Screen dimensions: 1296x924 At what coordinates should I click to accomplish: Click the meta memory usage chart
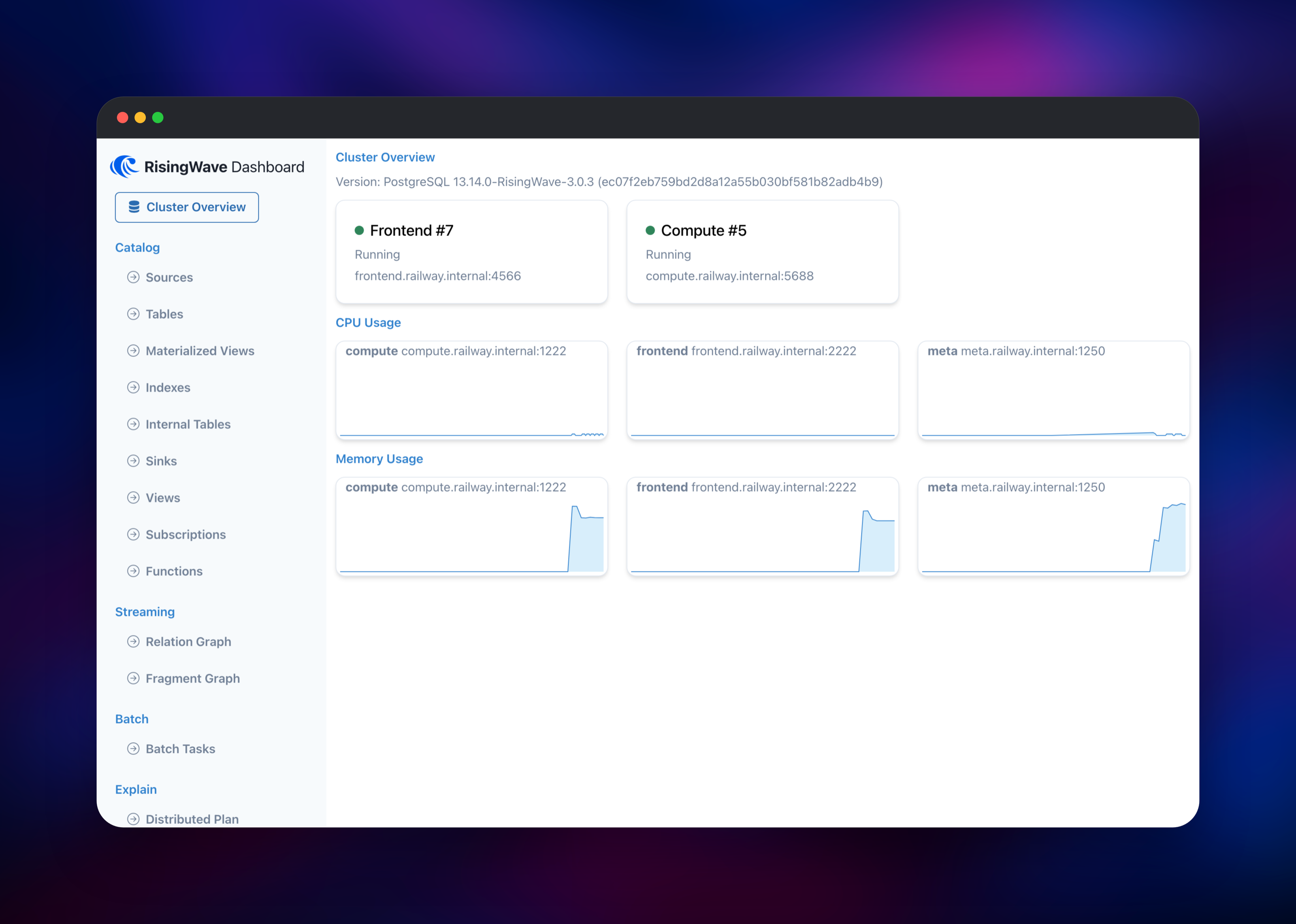pos(1054,526)
